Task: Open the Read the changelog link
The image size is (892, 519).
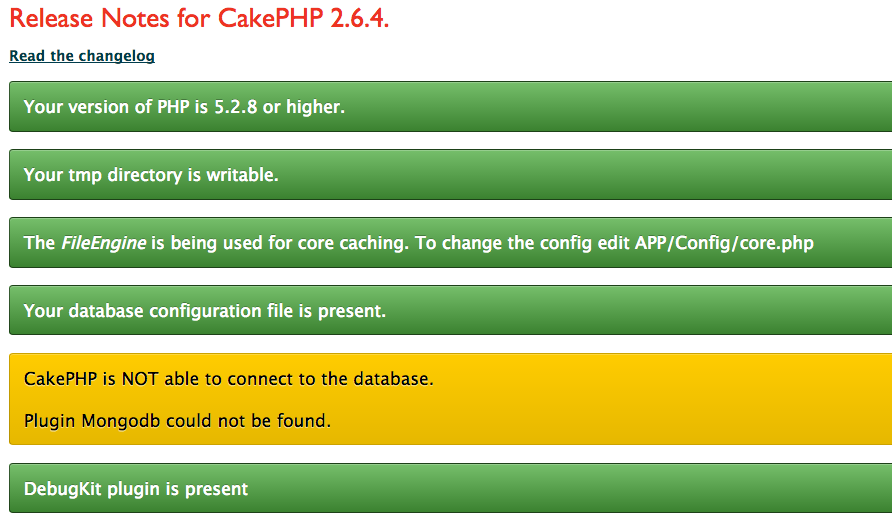Action: pos(82,56)
